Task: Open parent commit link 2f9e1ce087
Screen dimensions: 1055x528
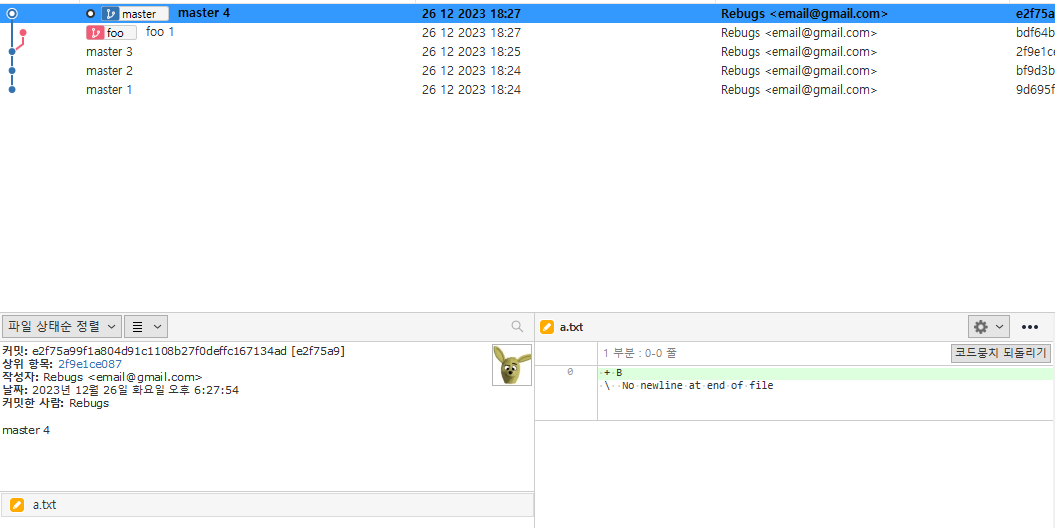Action: 90,364
